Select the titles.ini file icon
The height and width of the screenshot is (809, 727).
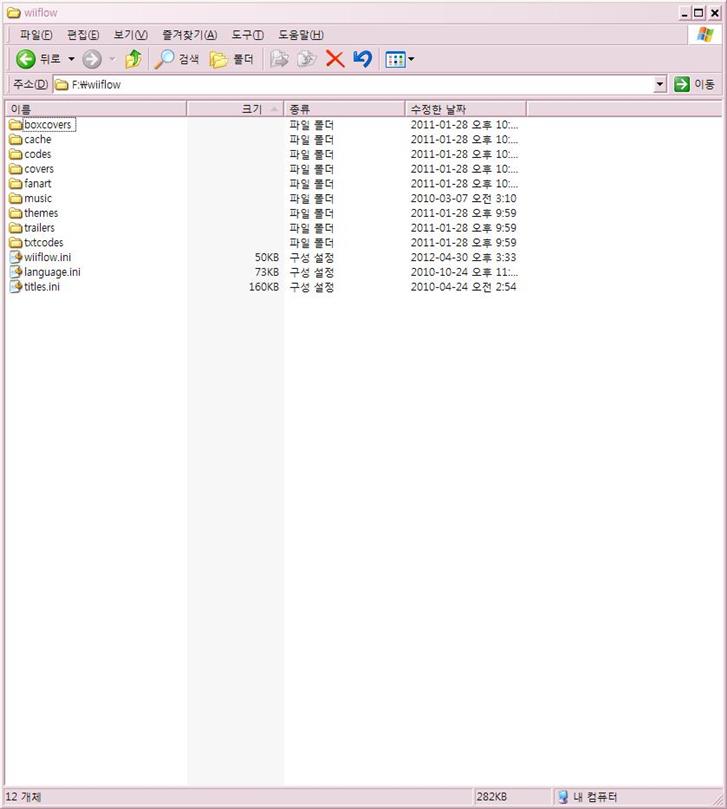pyautogui.click(x=16, y=286)
